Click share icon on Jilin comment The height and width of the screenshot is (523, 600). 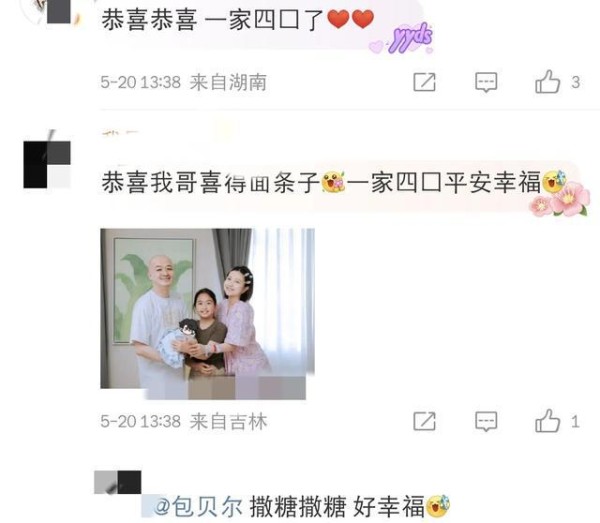click(x=424, y=421)
